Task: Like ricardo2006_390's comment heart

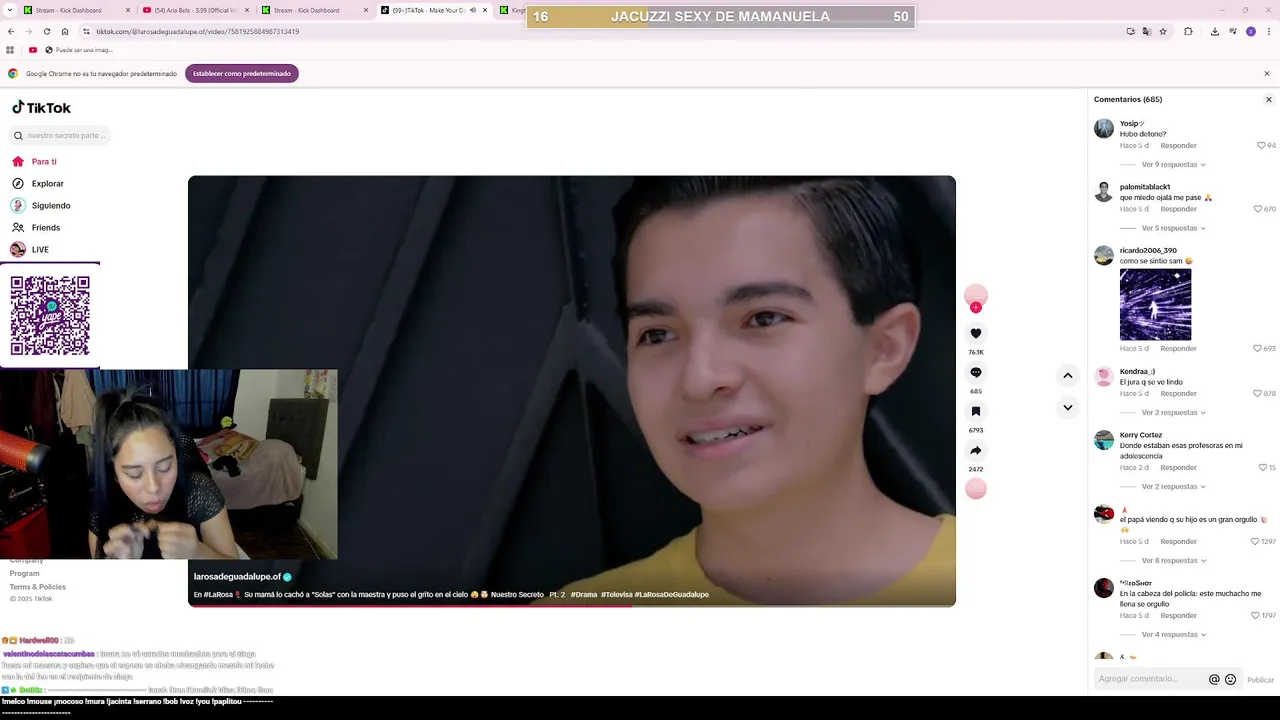Action: (x=1257, y=349)
